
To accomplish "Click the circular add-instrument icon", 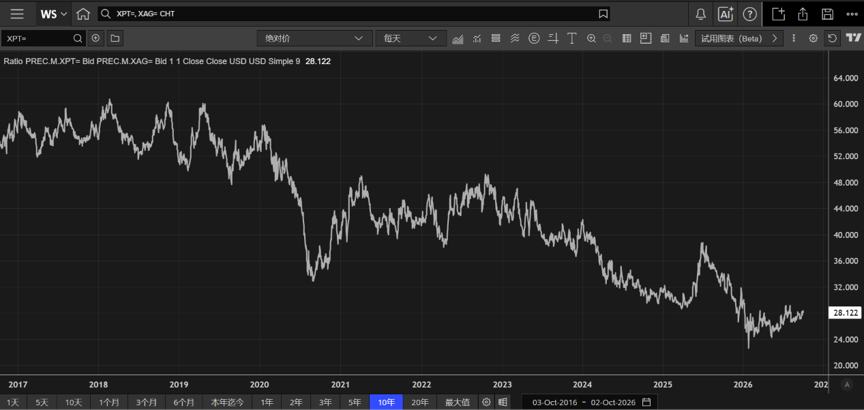I will coord(96,38).
